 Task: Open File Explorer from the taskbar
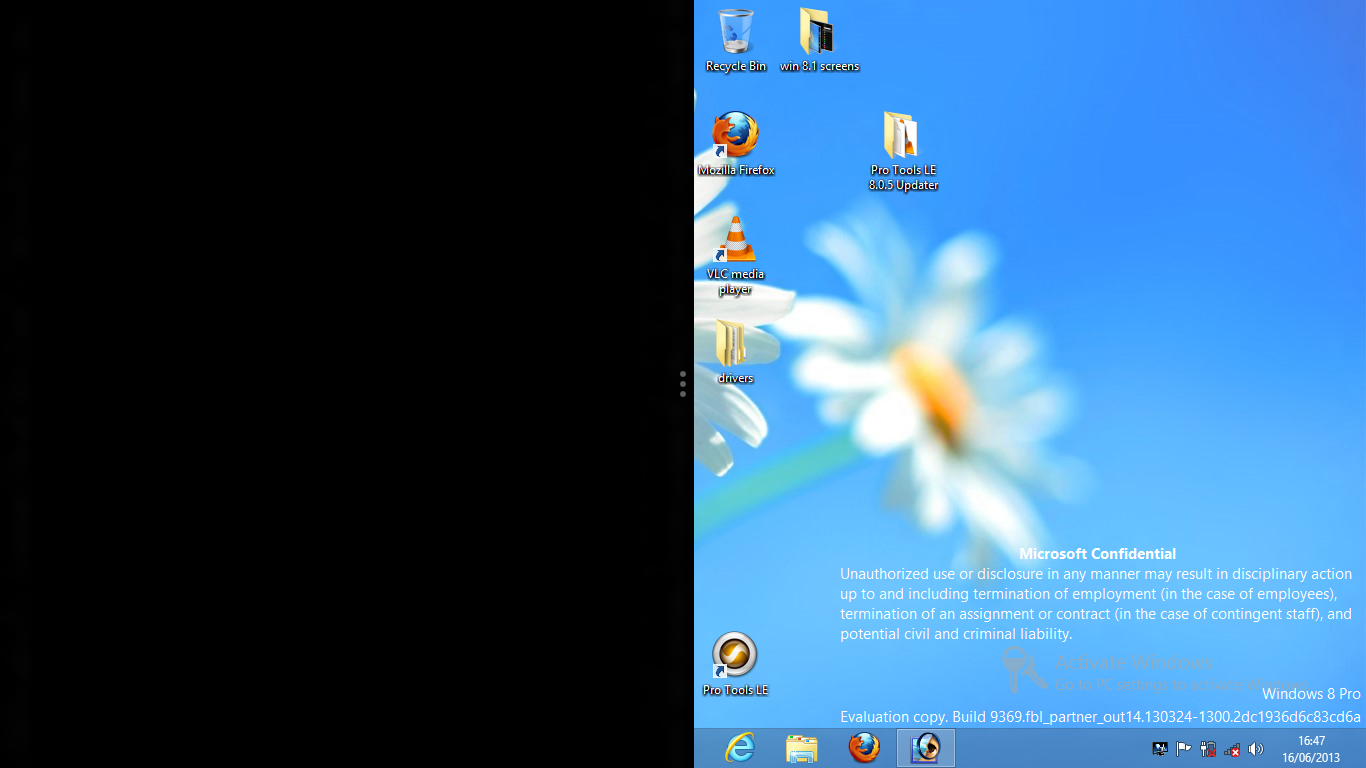click(x=802, y=748)
